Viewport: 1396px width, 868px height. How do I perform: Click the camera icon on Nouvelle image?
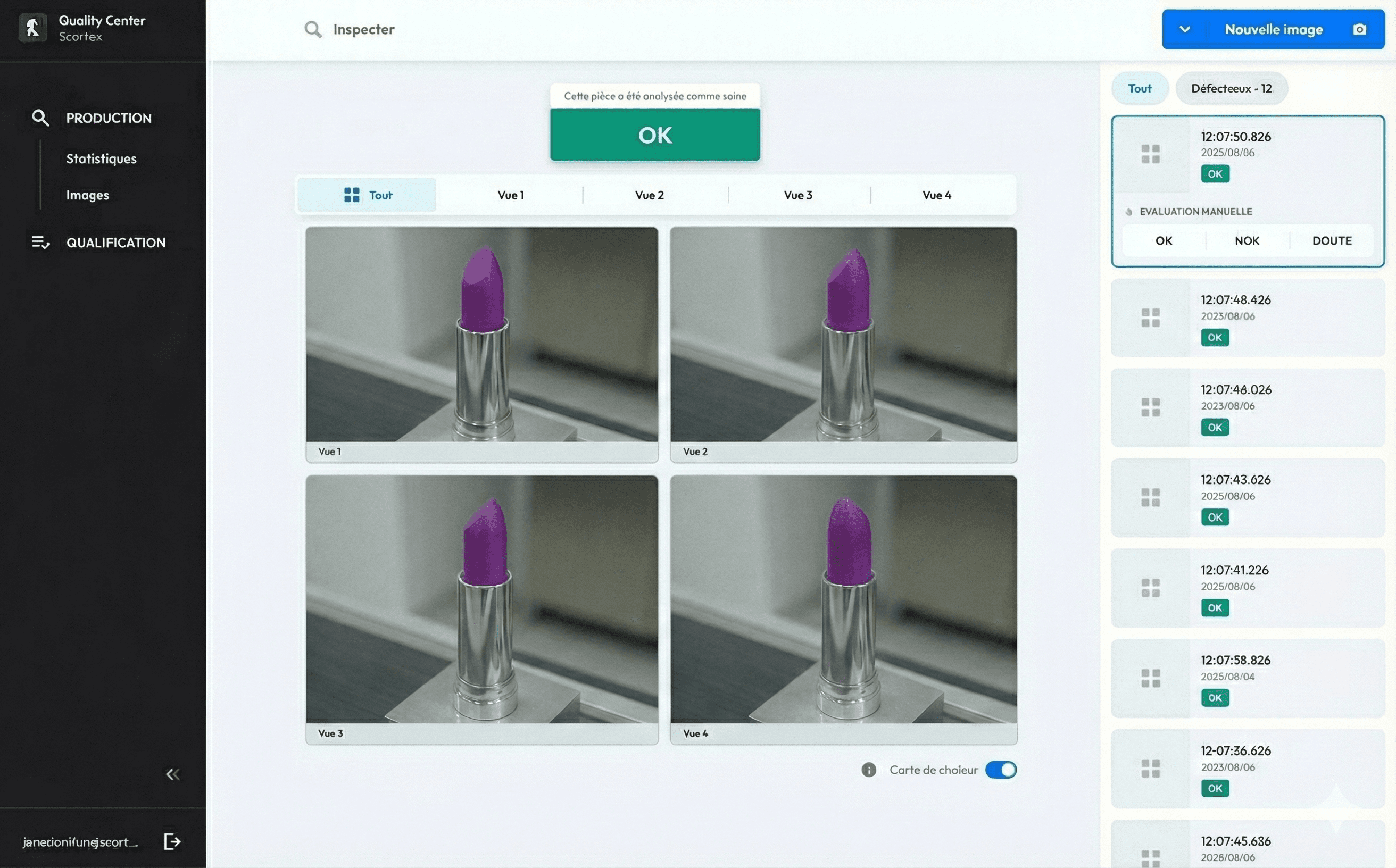pyautogui.click(x=1359, y=29)
